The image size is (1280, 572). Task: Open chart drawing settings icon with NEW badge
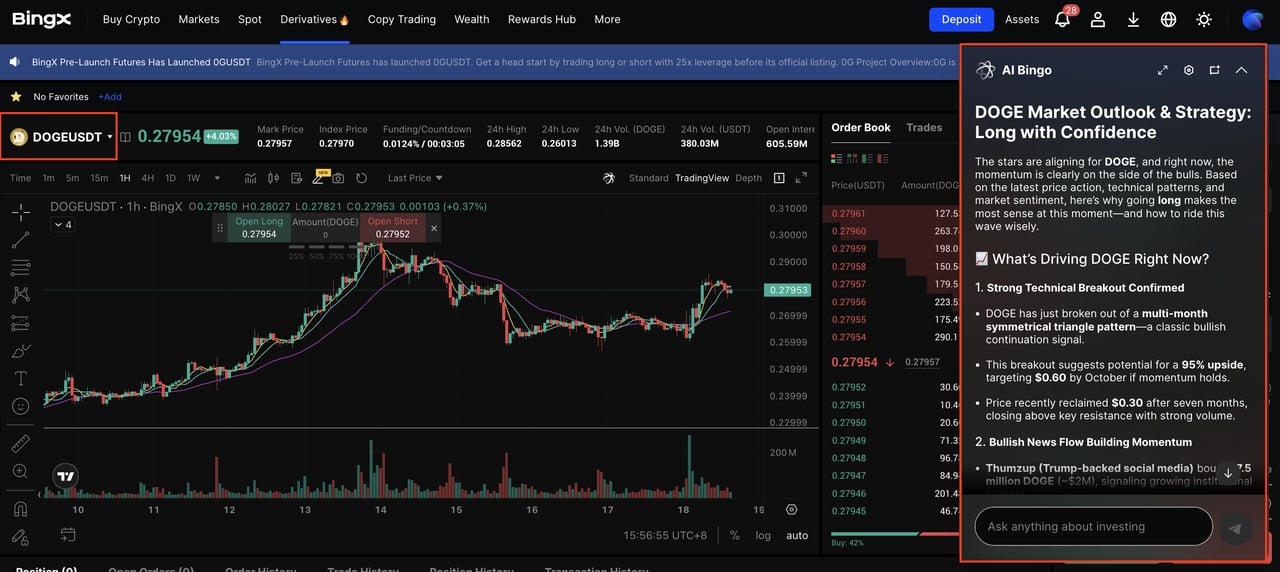coord(297,178)
